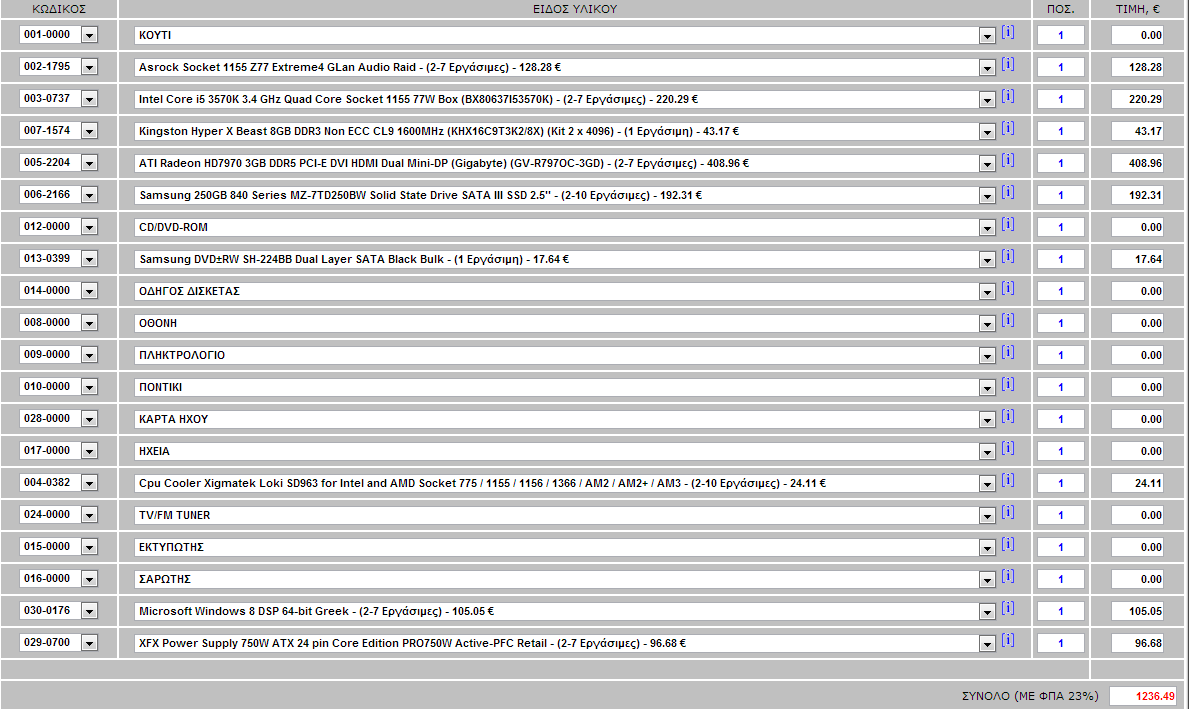Image resolution: width=1189 pixels, height=709 pixels.
Task: Click price field showing 24.11
Action: [x=1137, y=483]
